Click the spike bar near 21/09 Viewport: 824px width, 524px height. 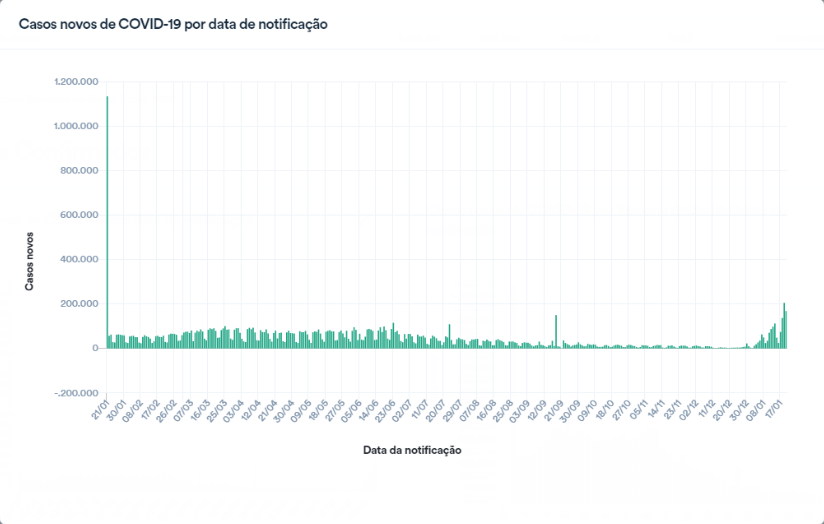click(556, 332)
